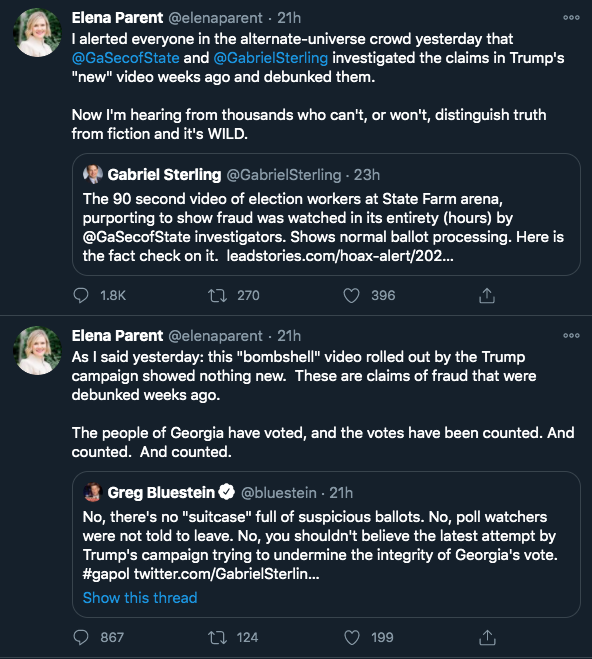Like the tweet with 199 likes
592x659 pixels.
[x=352, y=638]
